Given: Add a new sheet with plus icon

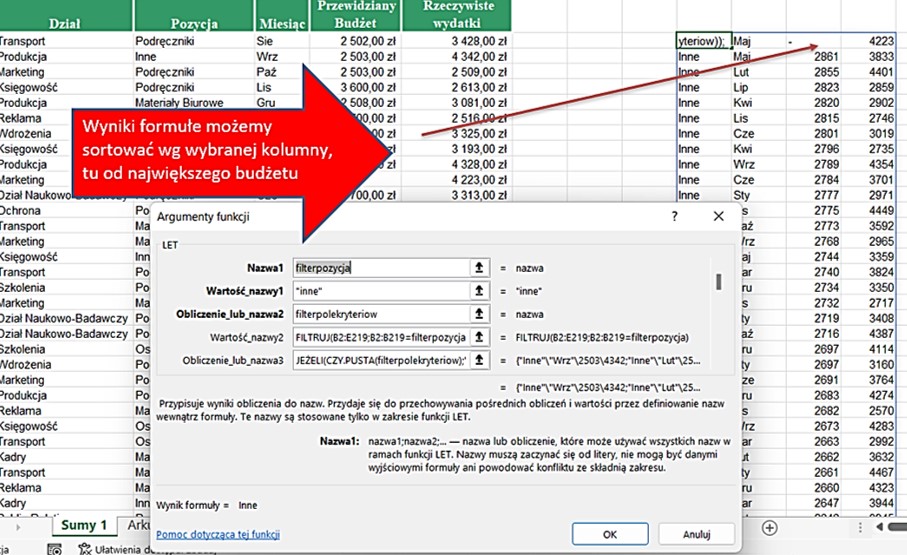Looking at the screenshot, I should [769, 527].
